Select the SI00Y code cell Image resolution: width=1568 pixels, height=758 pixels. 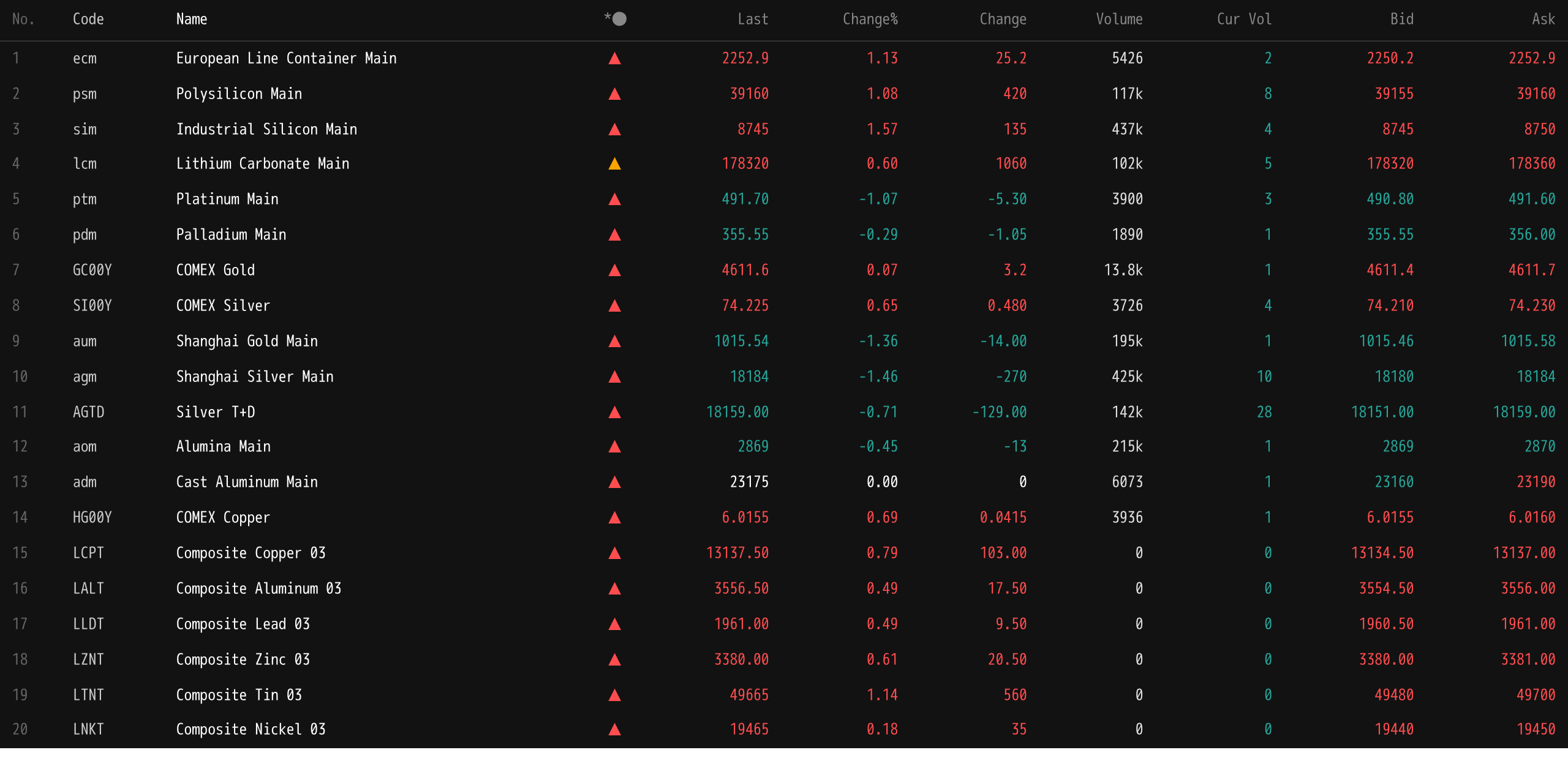tap(92, 306)
